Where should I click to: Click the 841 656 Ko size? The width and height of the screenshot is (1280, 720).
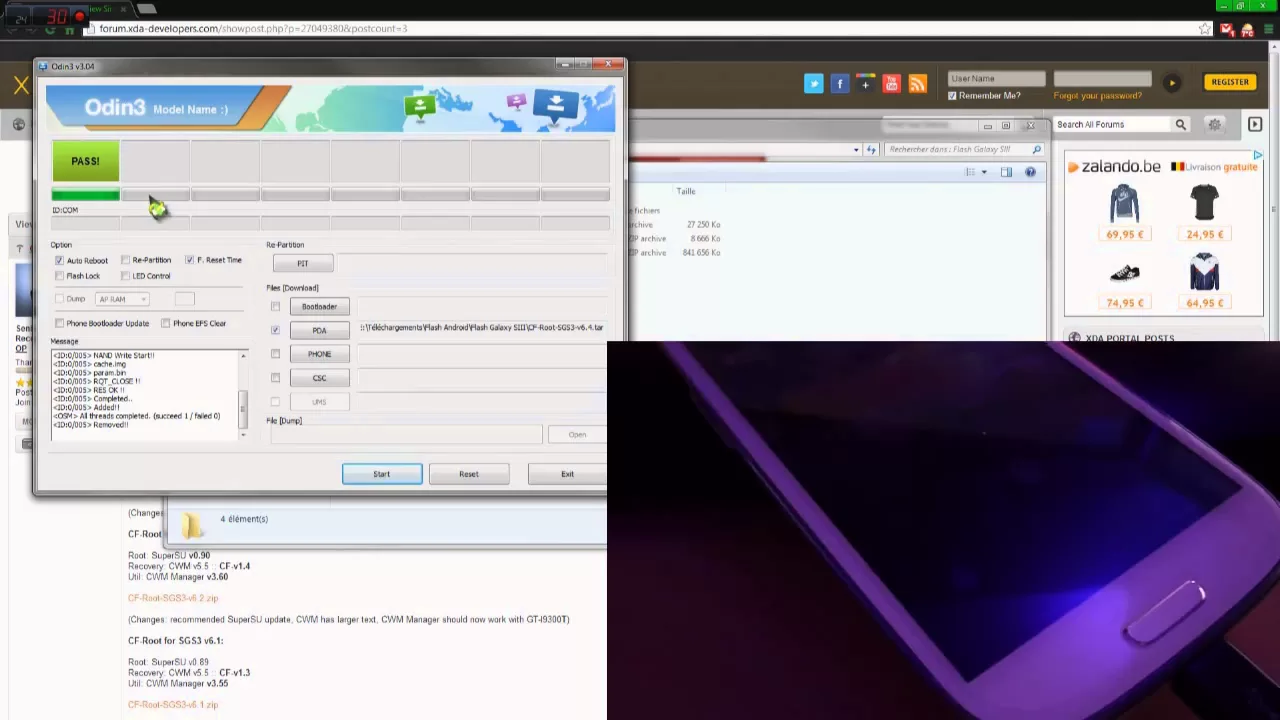tap(701, 253)
